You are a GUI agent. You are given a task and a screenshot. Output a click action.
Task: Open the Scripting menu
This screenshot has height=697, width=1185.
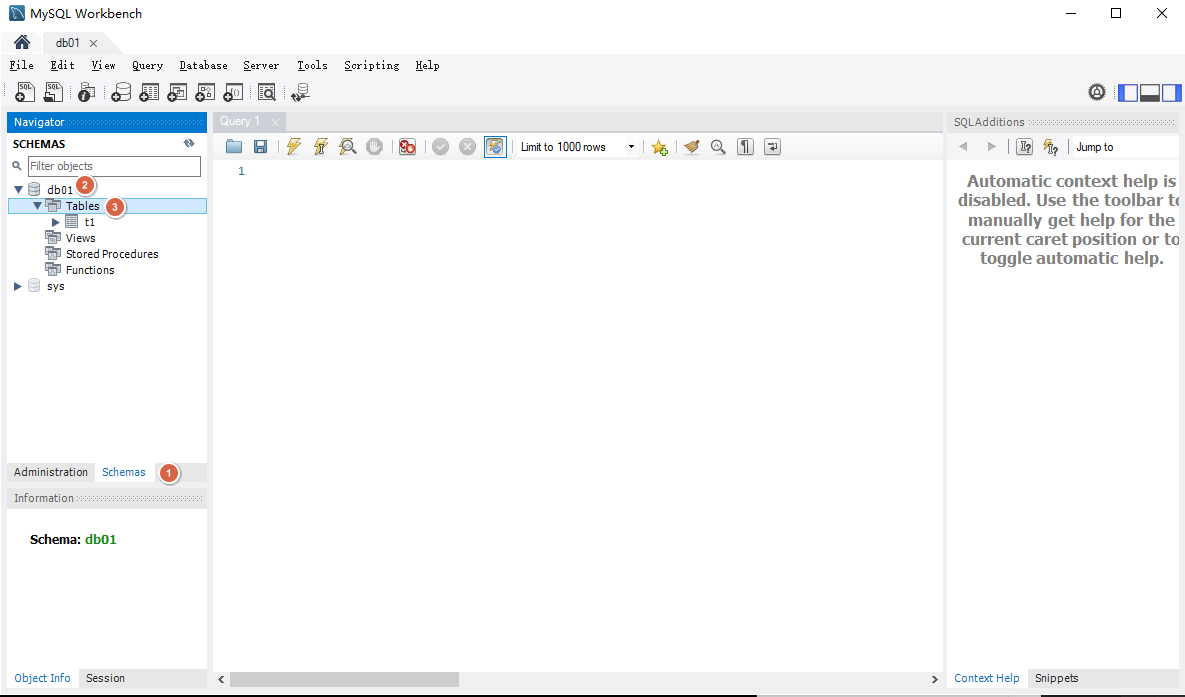click(x=371, y=65)
